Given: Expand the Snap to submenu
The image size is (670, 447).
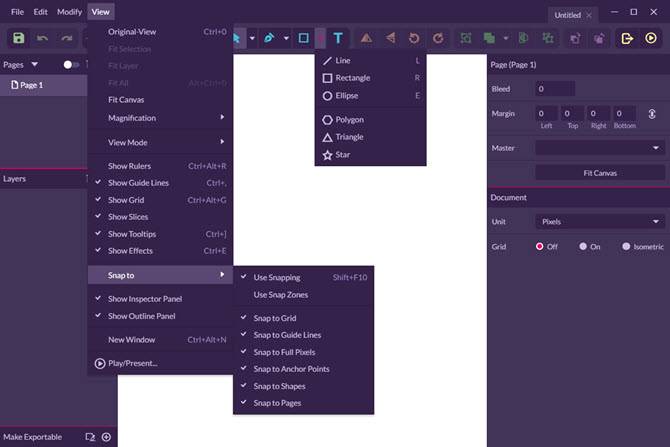Looking at the screenshot, I should click(160, 275).
